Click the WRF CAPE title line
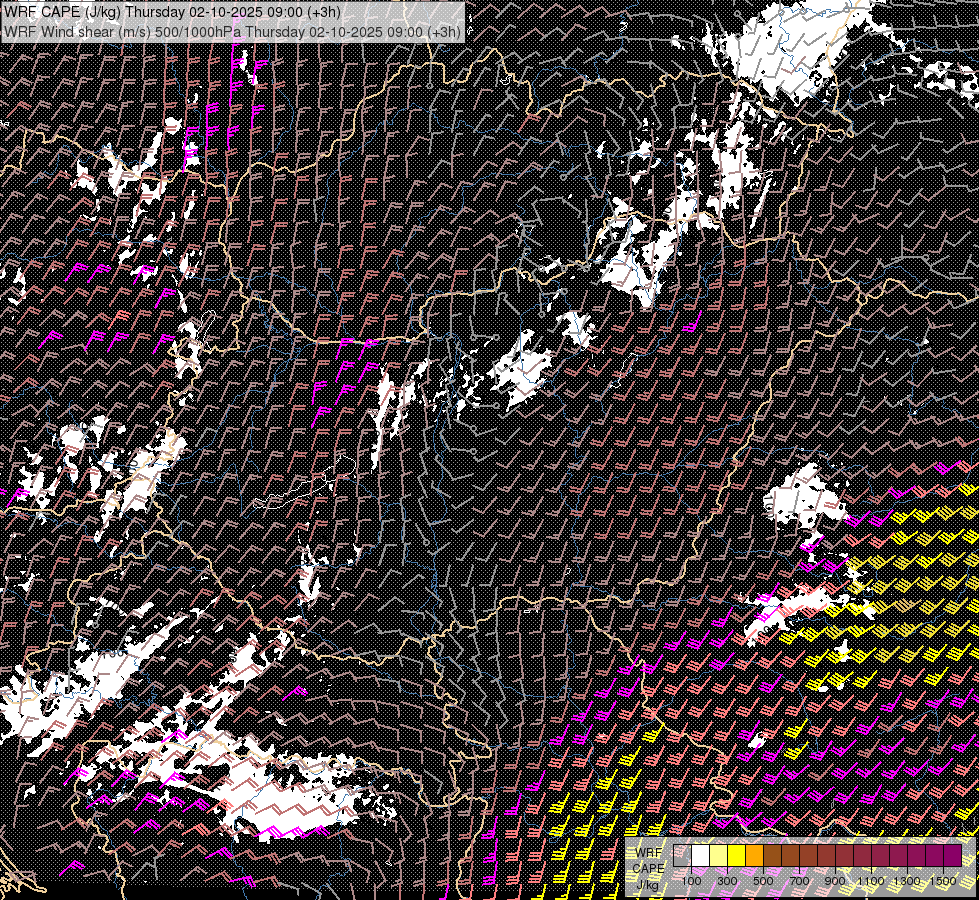The height and width of the screenshot is (900, 979). [x=172, y=13]
